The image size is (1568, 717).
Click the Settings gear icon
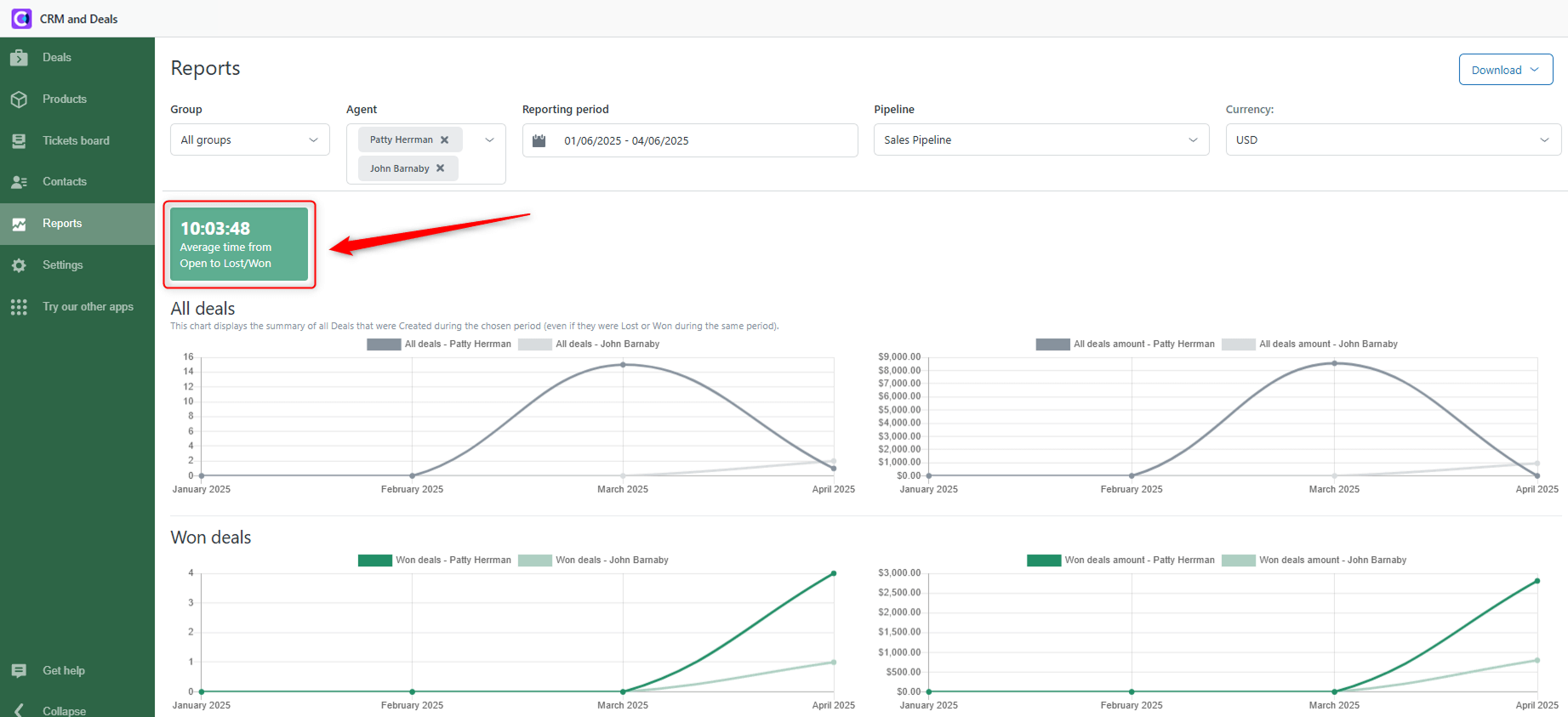[19, 265]
